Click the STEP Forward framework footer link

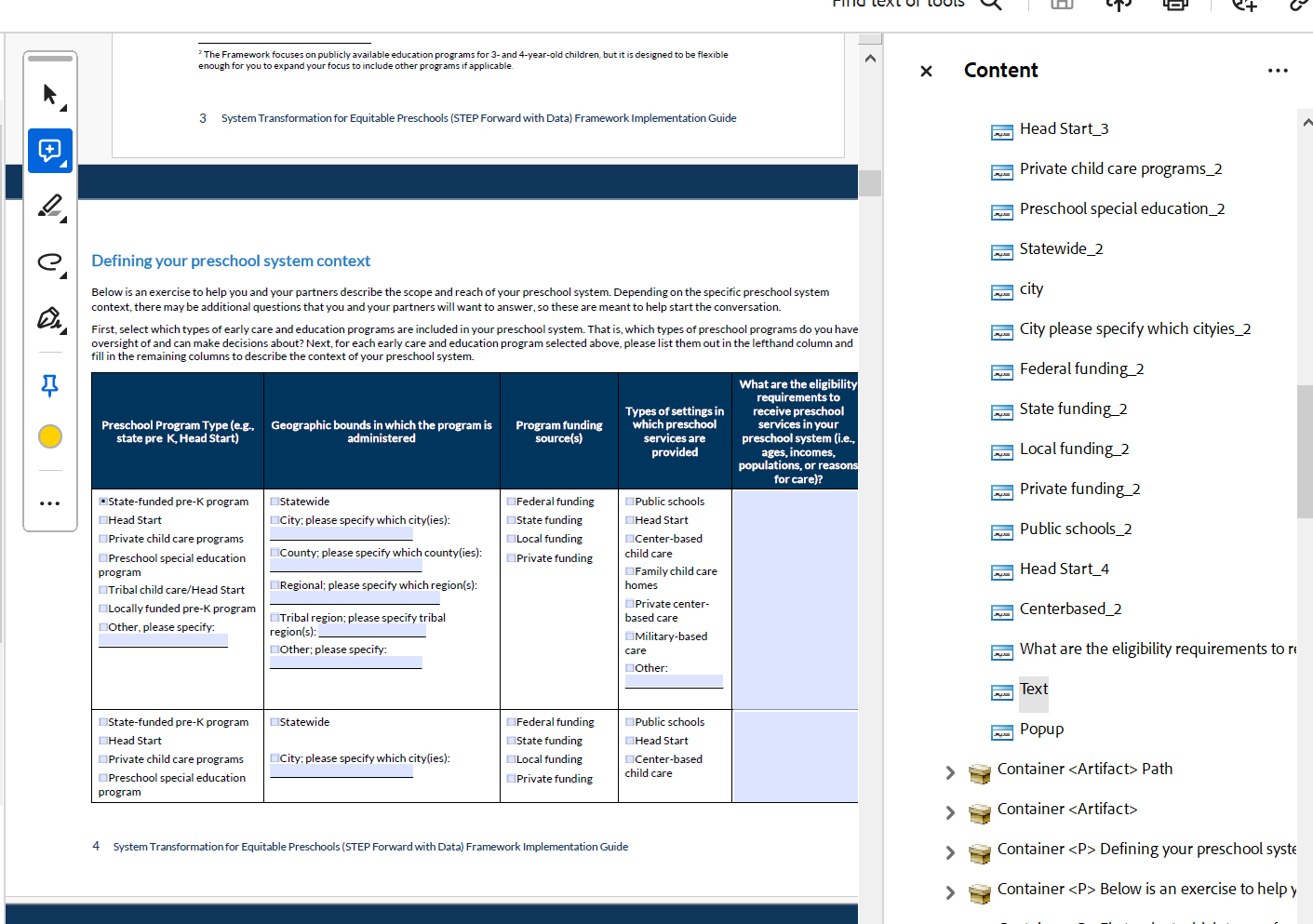pyautogui.click(x=370, y=846)
